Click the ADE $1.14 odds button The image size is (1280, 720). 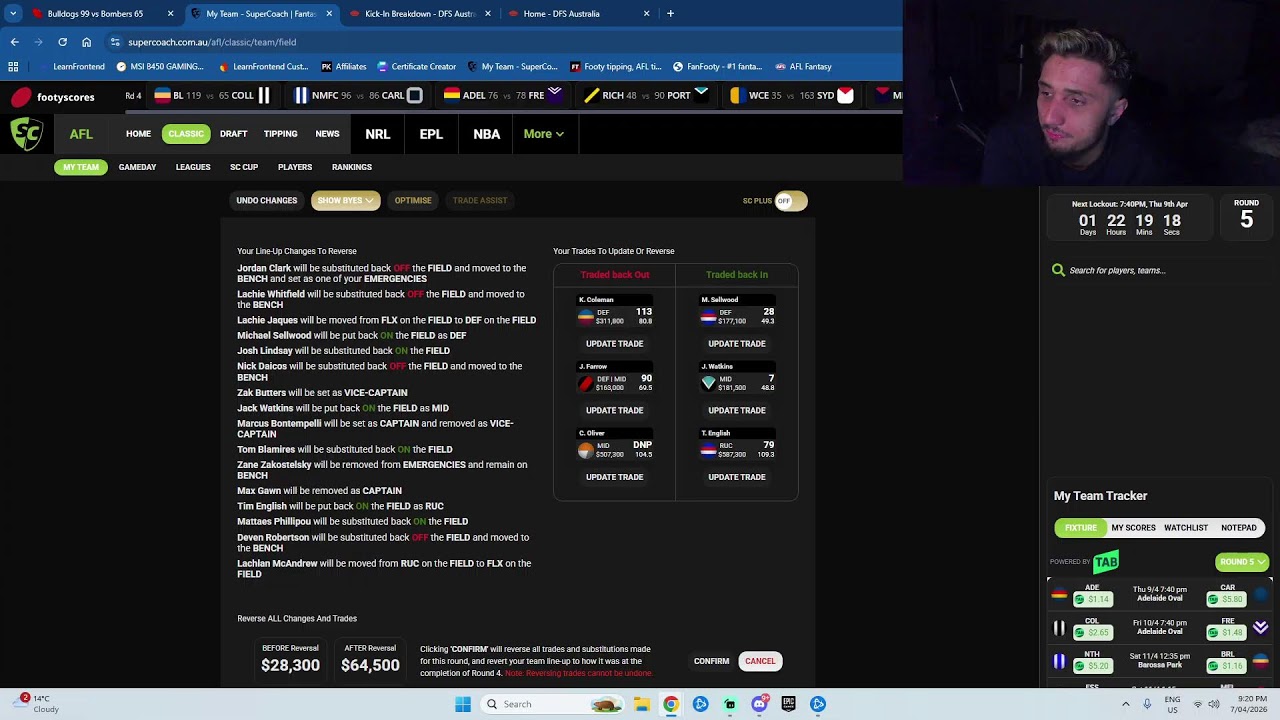1092,599
